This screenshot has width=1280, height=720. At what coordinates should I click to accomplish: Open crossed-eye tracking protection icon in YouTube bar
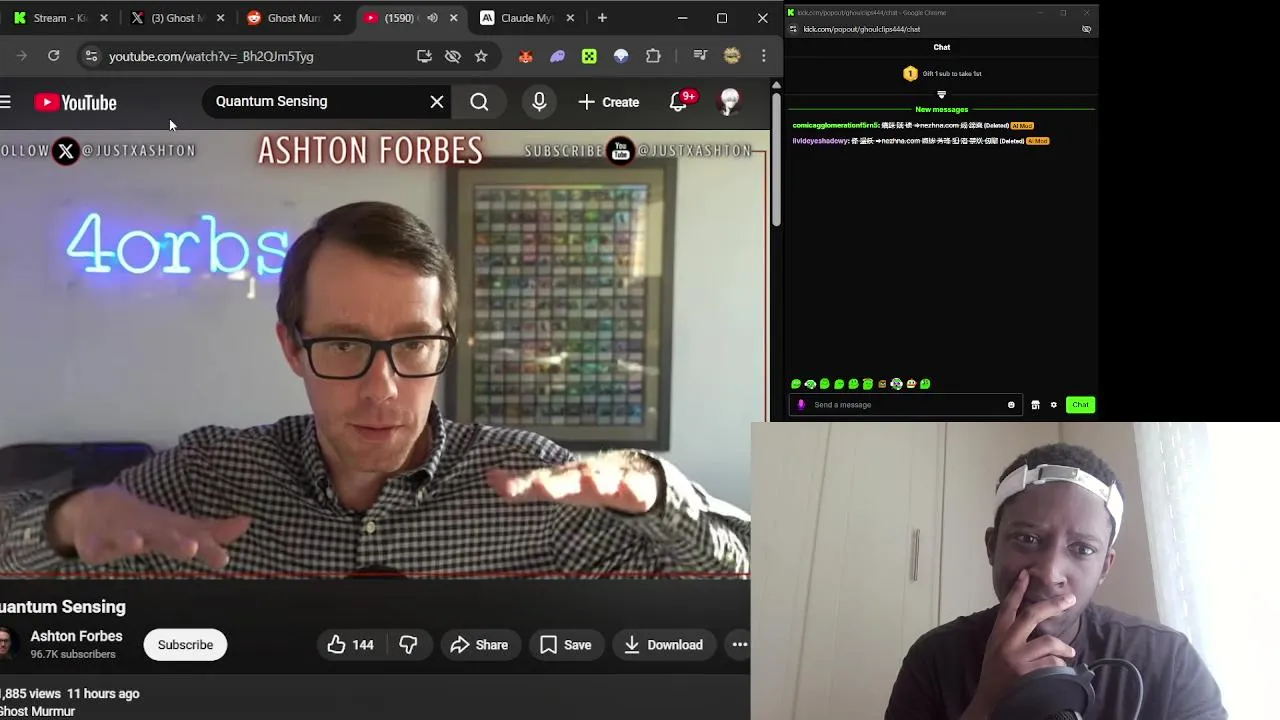click(x=453, y=56)
